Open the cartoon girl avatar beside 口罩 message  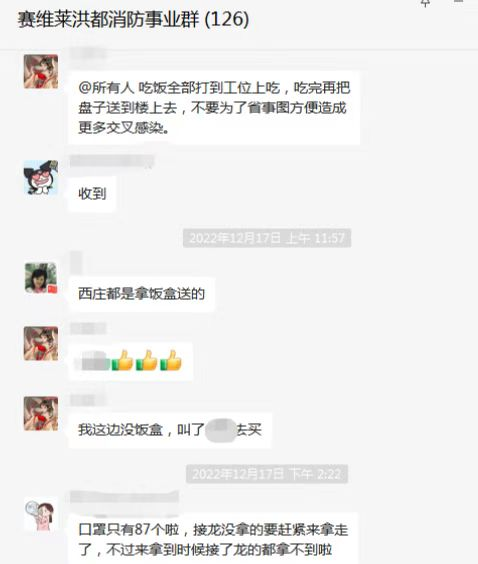[x=41, y=515]
